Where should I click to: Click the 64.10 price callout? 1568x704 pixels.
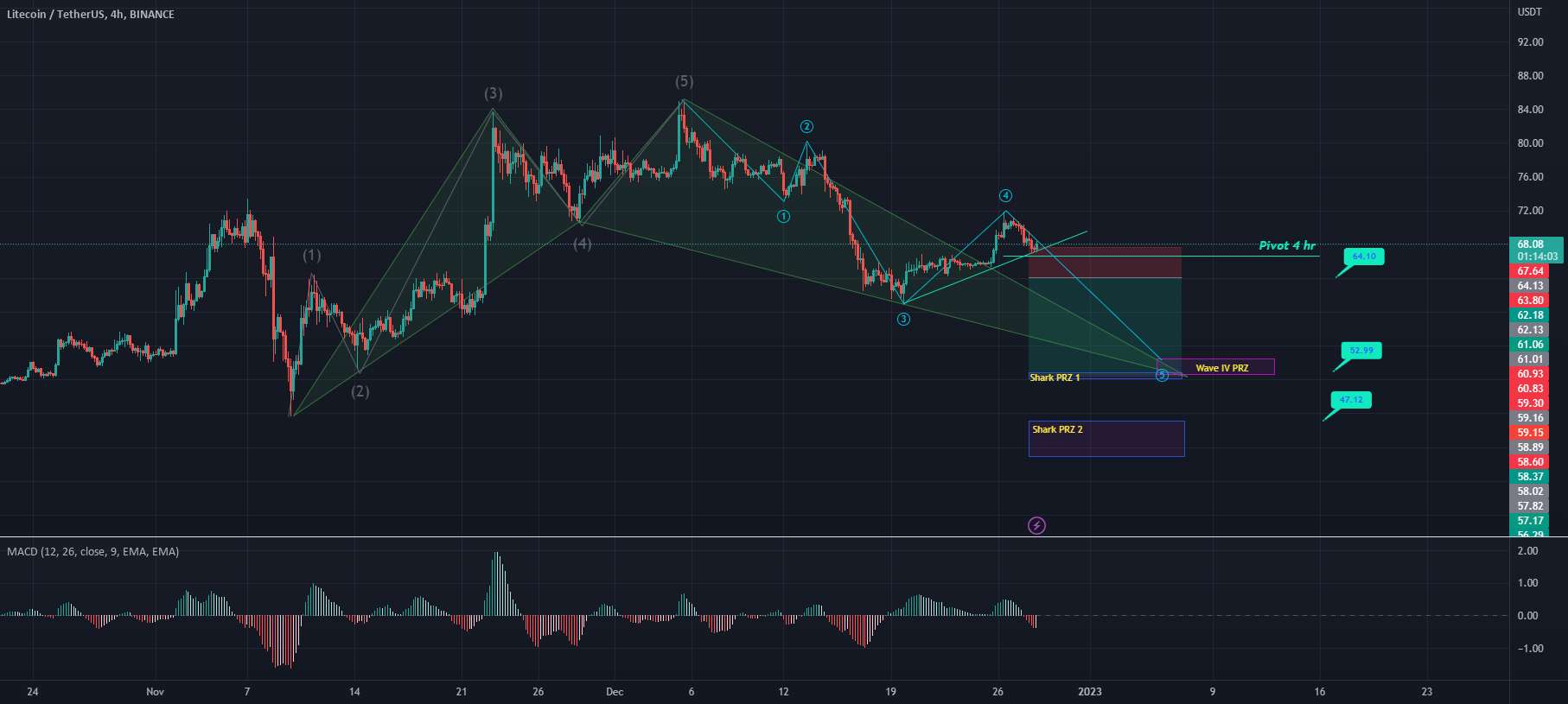click(x=1364, y=257)
